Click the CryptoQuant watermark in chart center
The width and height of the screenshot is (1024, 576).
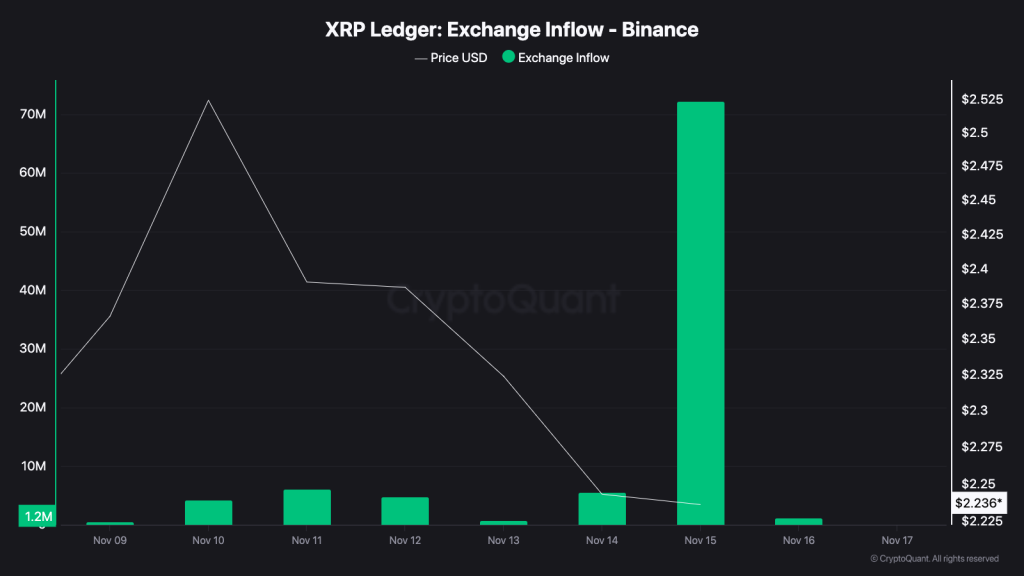pos(503,299)
